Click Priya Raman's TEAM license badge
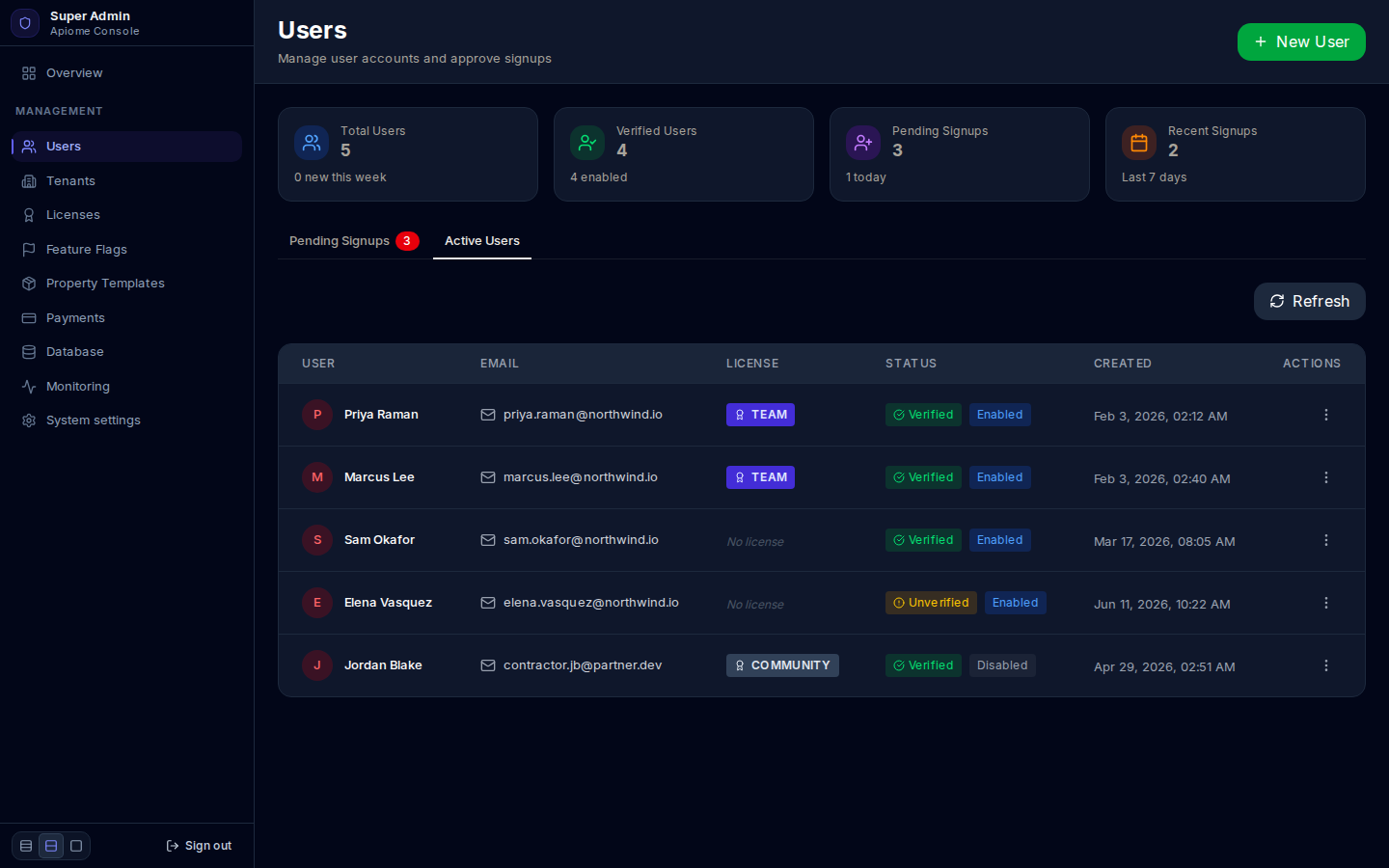The image size is (1389, 868). [760, 415]
